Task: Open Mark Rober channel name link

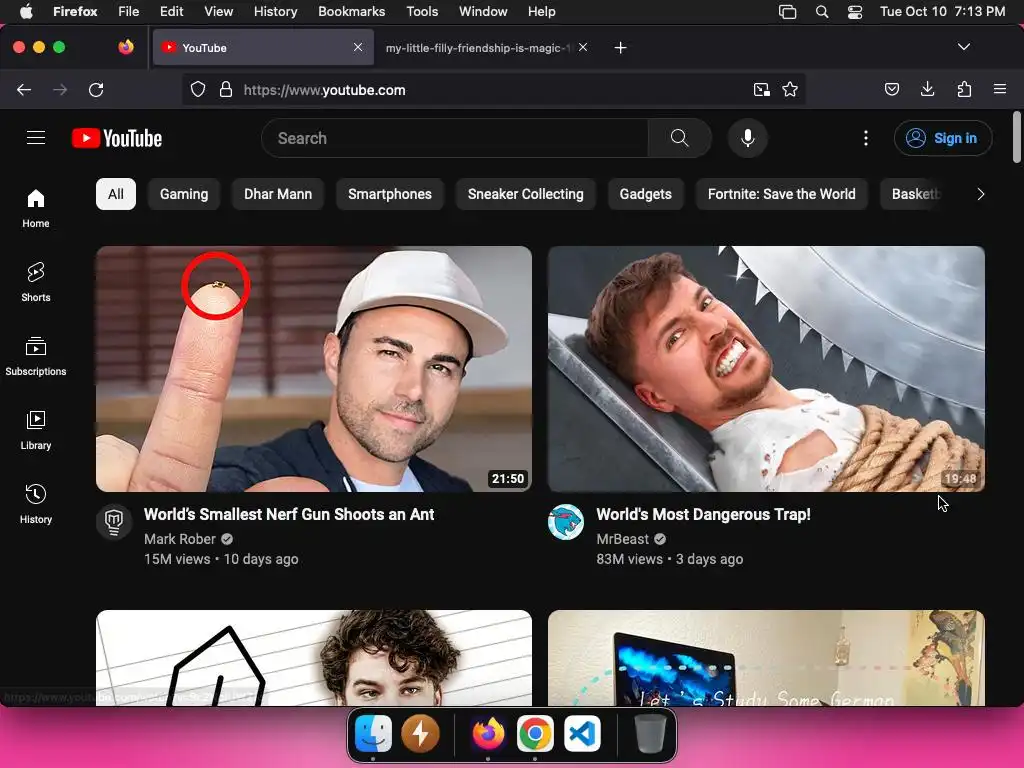Action: (180, 539)
